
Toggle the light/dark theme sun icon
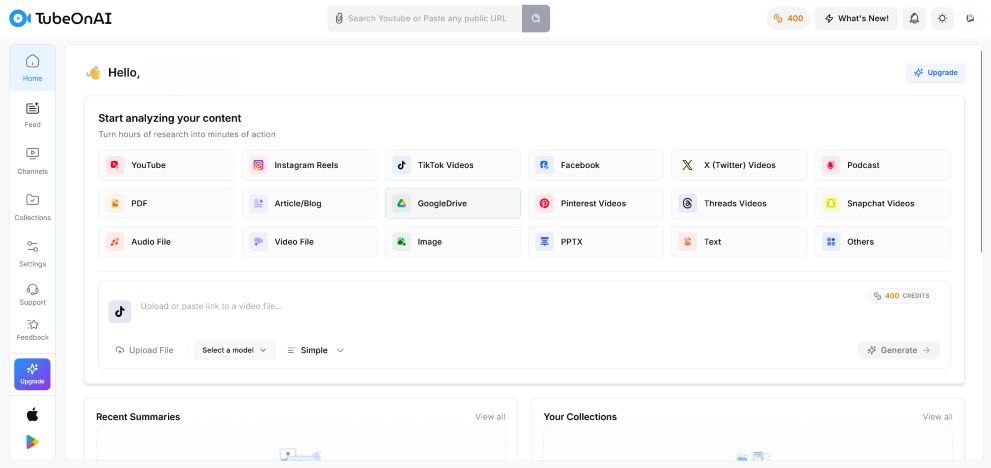pyautogui.click(x=942, y=18)
